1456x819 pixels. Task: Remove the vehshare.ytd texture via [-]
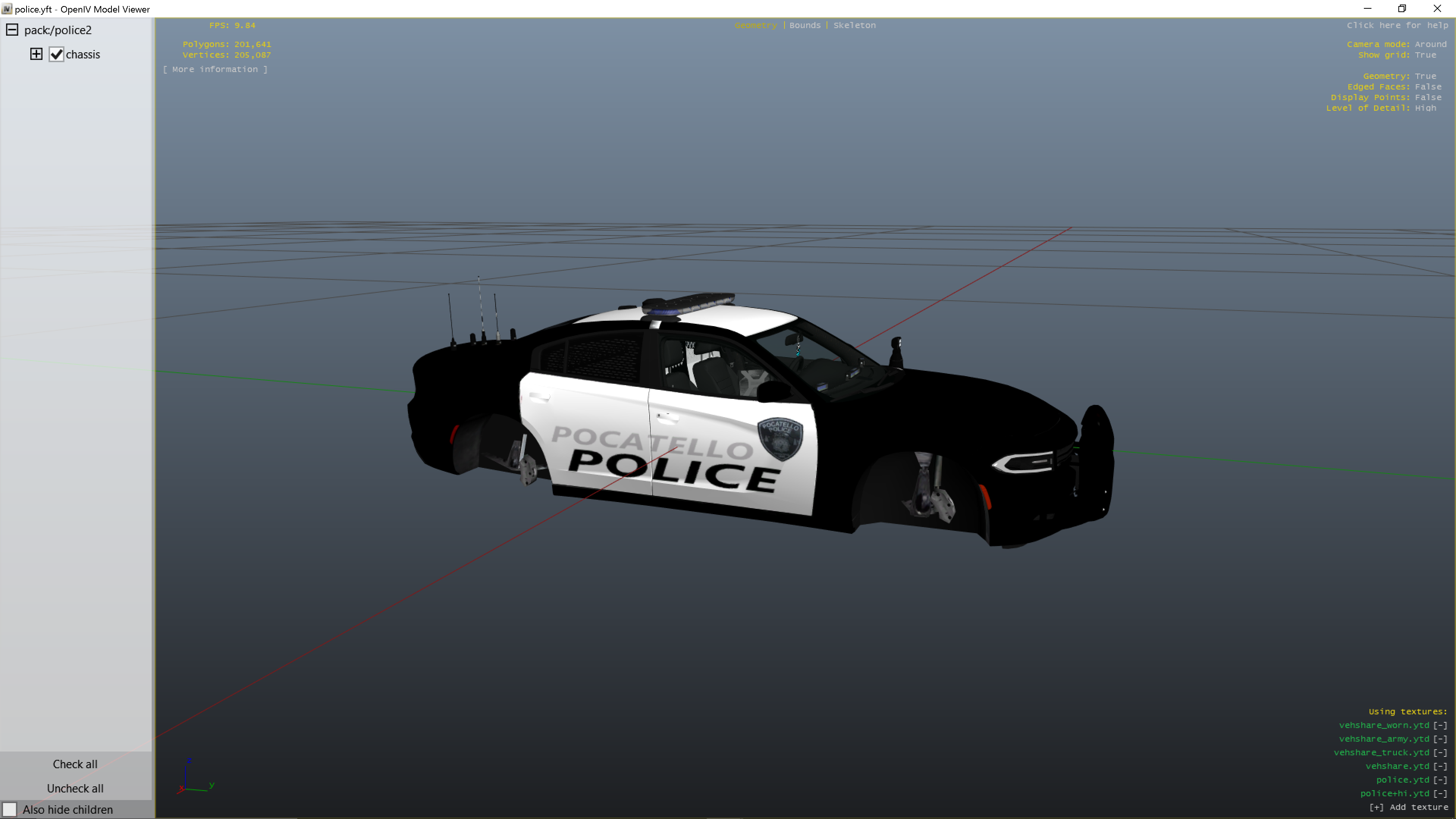[x=1440, y=766]
